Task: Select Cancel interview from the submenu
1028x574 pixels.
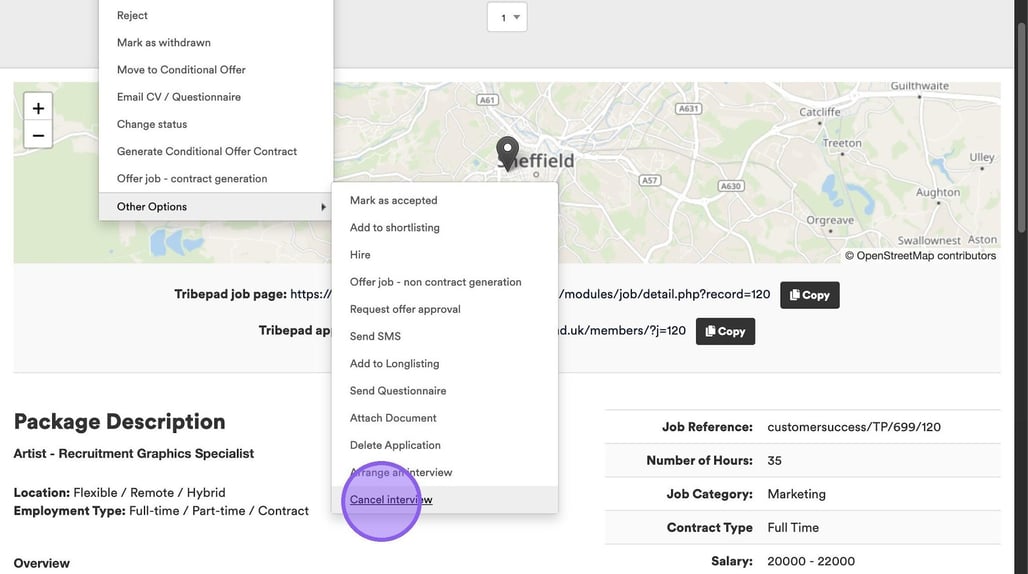Action: pos(391,500)
